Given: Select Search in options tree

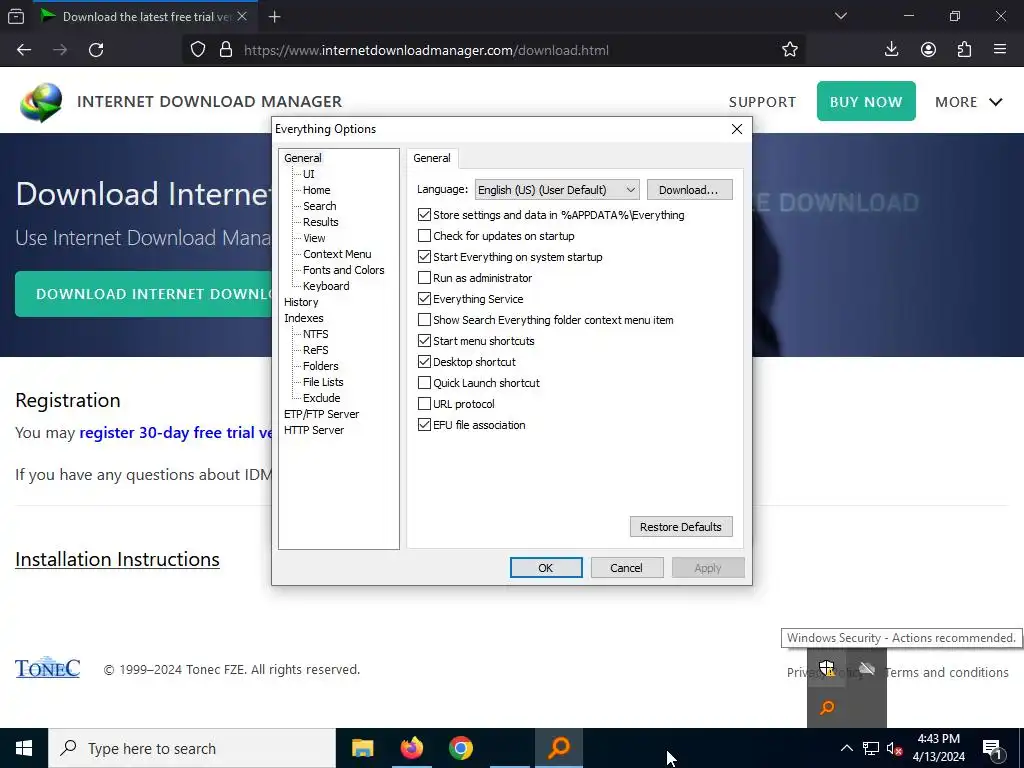Looking at the screenshot, I should (319, 206).
